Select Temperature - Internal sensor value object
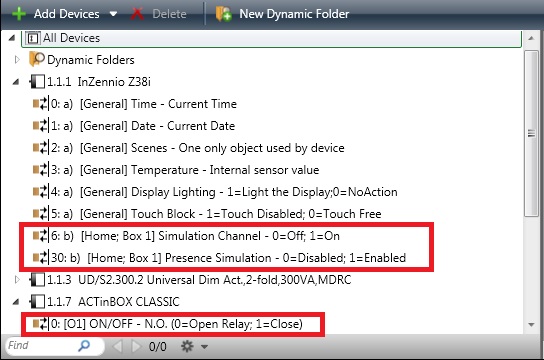Viewport: 544px width, 360px height. [x=185, y=170]
